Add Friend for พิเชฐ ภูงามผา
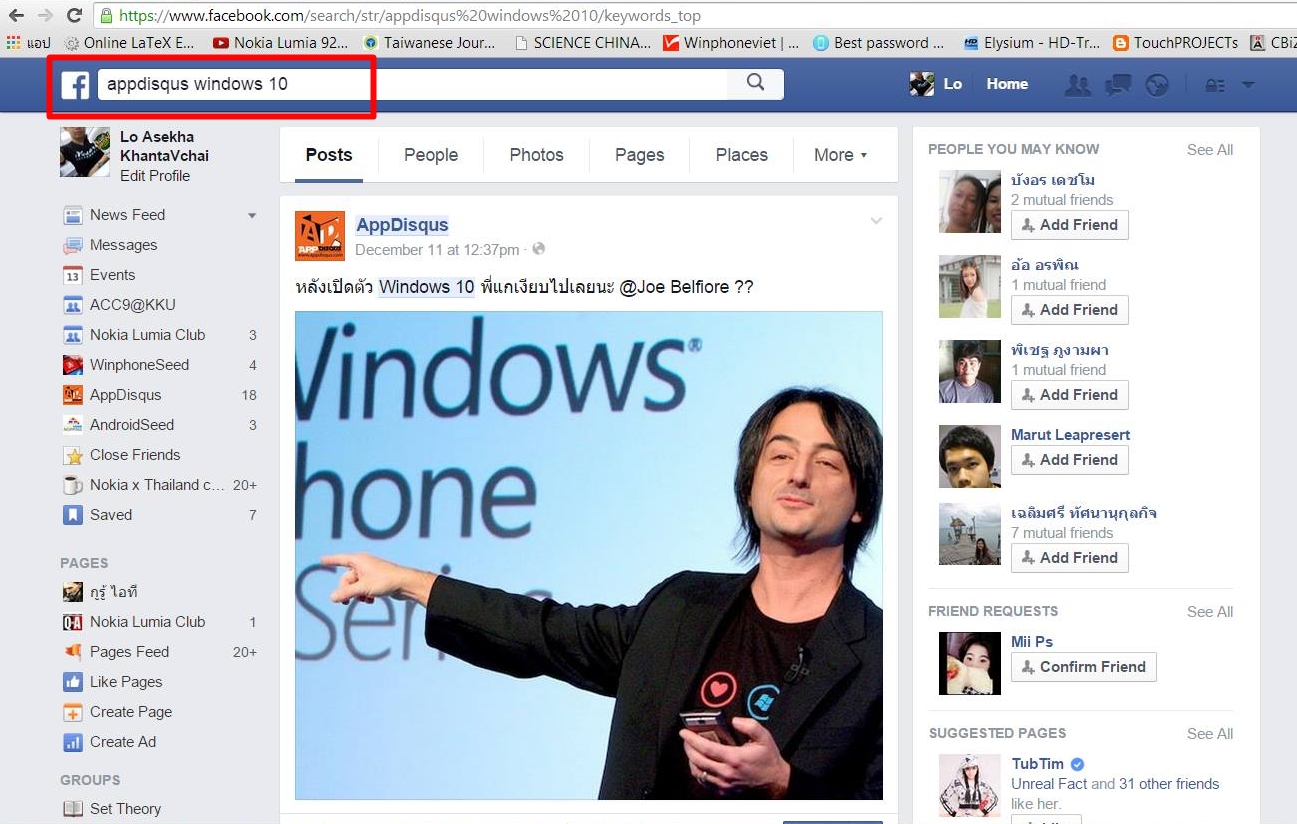Viewport: 1297px width, 824px height. pyautogui.click(x=1070, y=395)
